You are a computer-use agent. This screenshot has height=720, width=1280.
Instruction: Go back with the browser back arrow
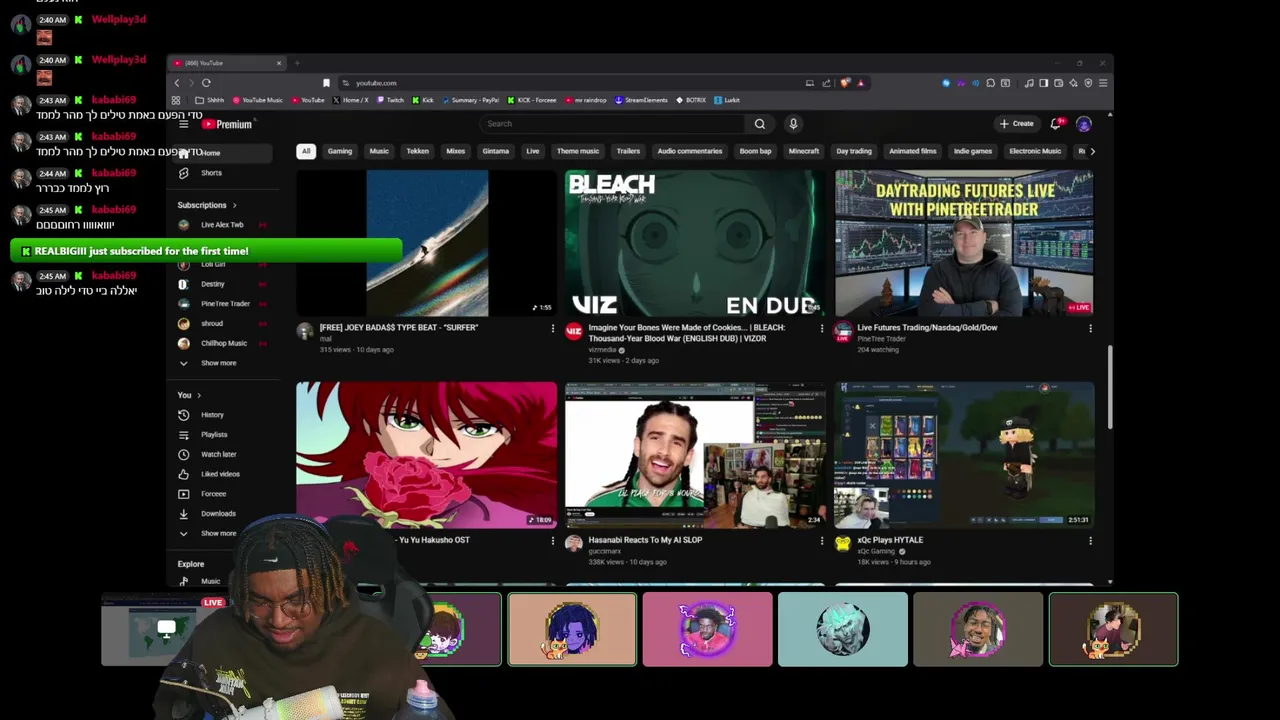coord(177,83)
